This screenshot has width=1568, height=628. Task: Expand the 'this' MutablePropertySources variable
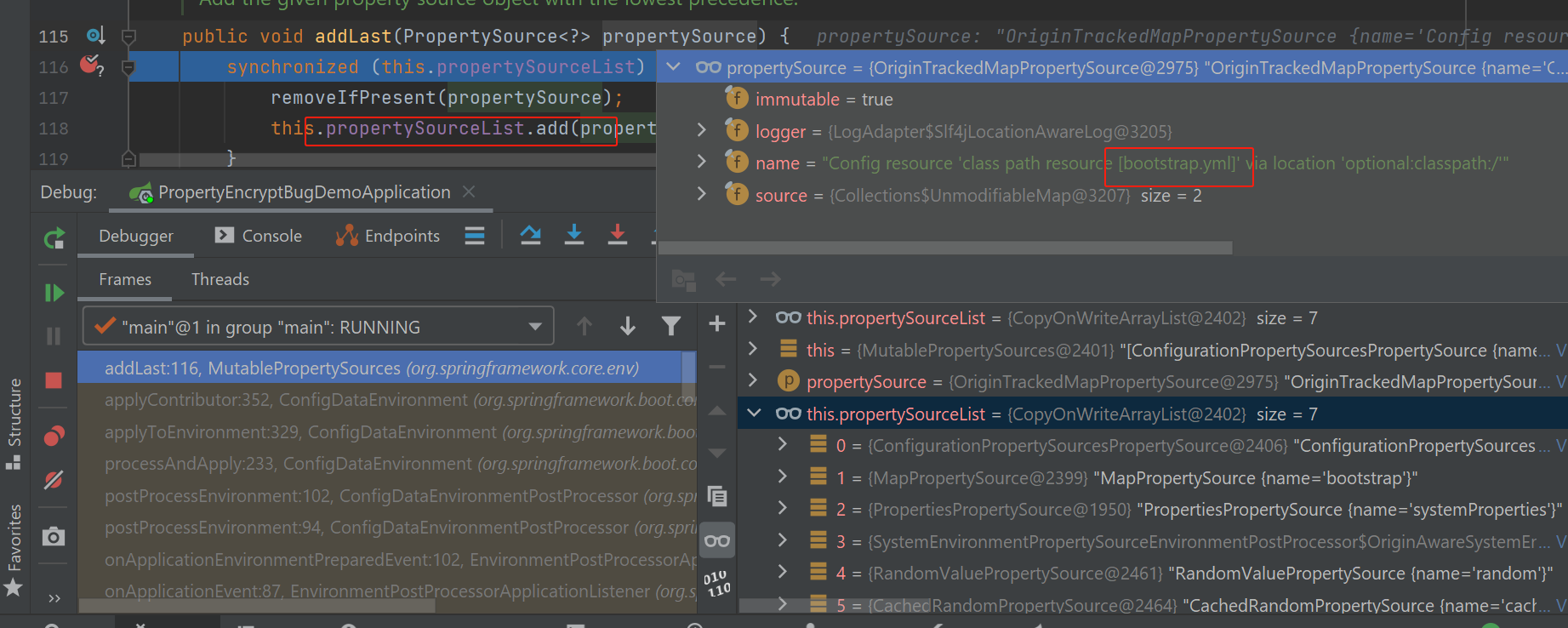coord(753,349)
